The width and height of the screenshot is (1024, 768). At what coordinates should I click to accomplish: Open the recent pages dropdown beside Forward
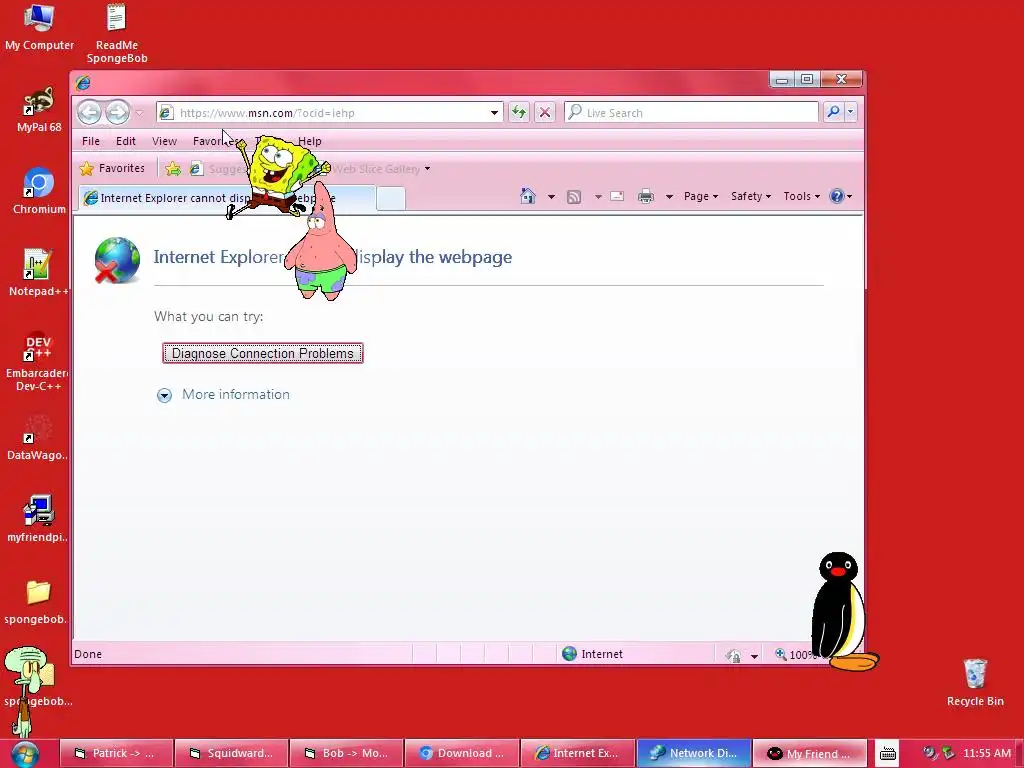(x=139, y=113)
